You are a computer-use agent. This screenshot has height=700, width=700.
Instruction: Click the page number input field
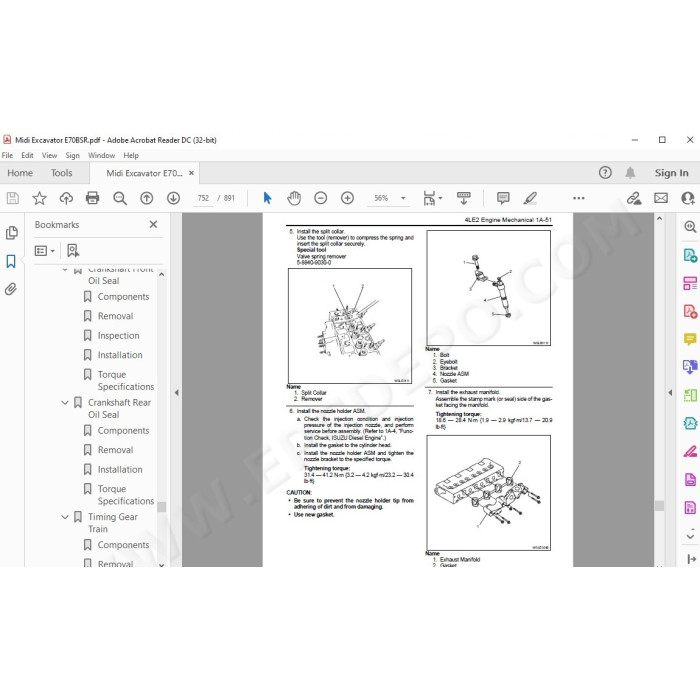pyautogui.click(x=203, y=198)
